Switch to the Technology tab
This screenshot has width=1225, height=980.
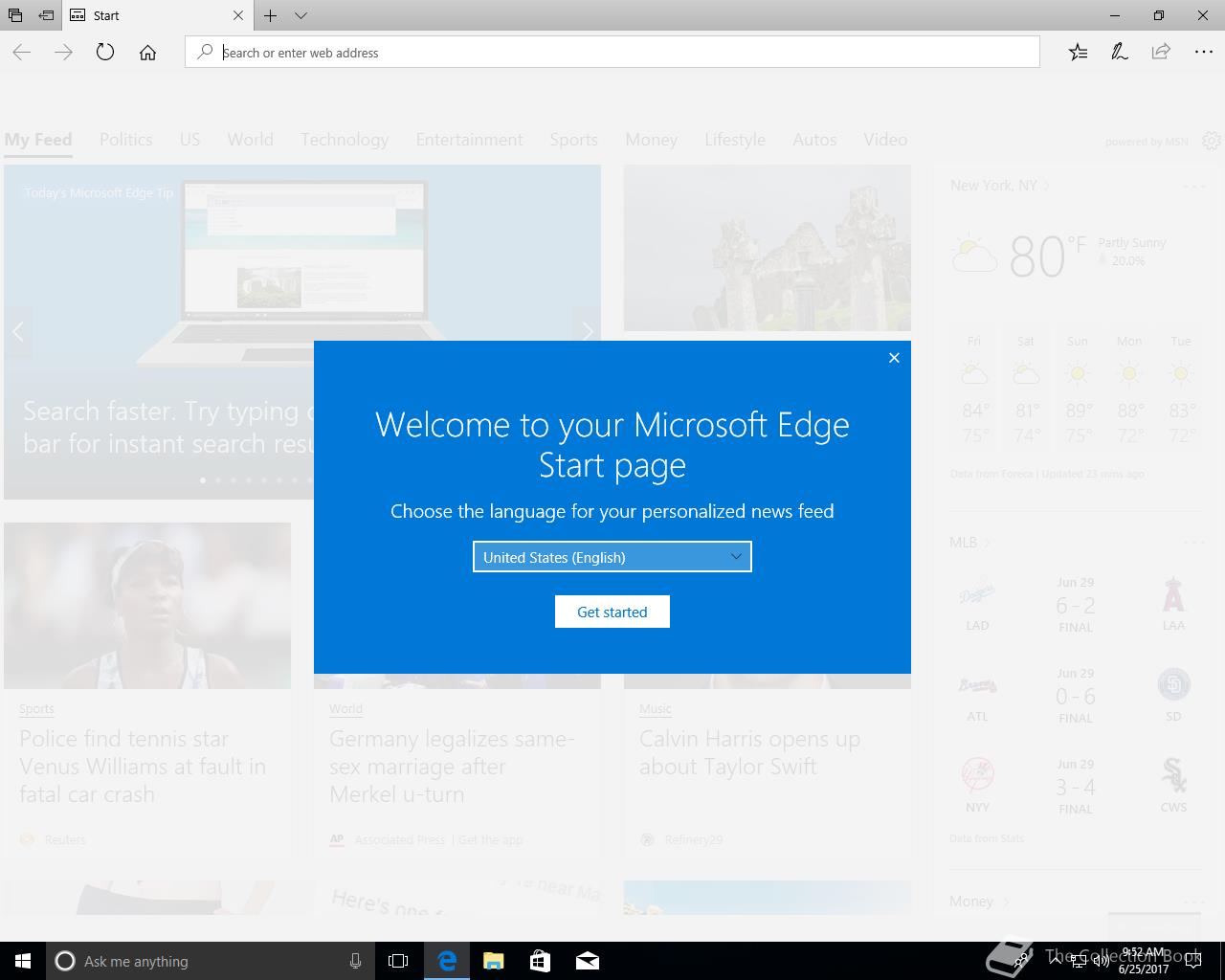click(345, 140)
